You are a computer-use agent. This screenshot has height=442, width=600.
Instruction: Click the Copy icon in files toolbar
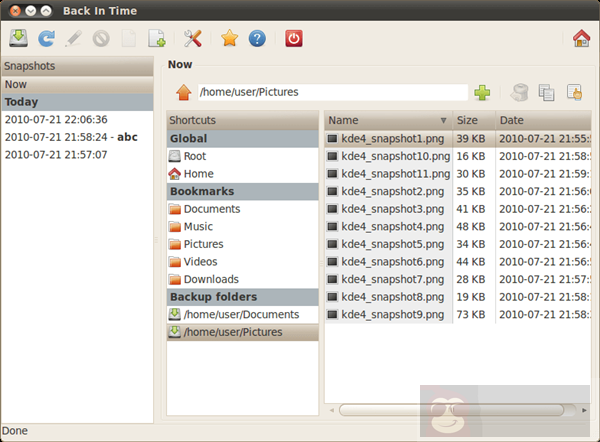[x=546, y=92]
